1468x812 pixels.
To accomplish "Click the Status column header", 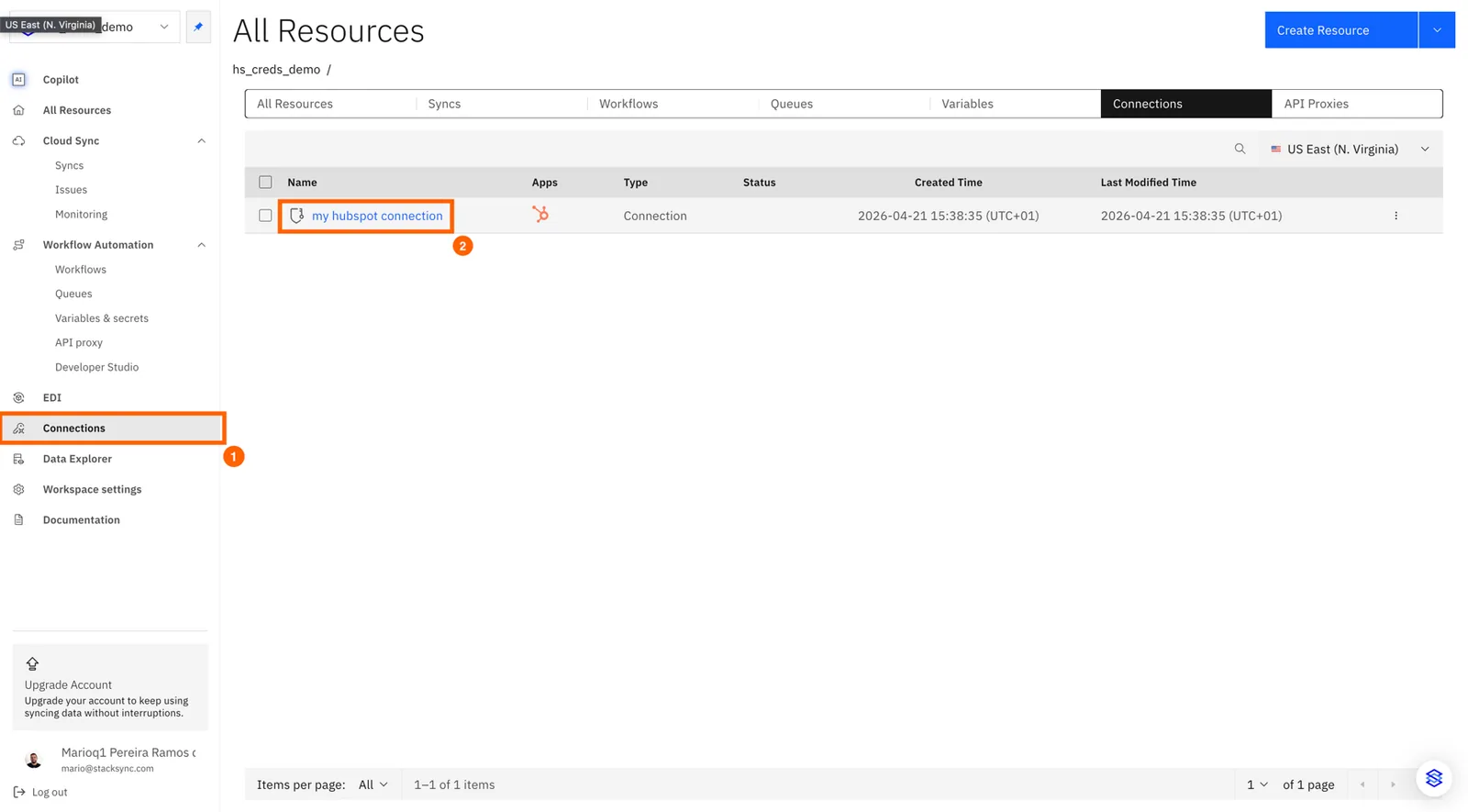I will click(x=759, y=182).
